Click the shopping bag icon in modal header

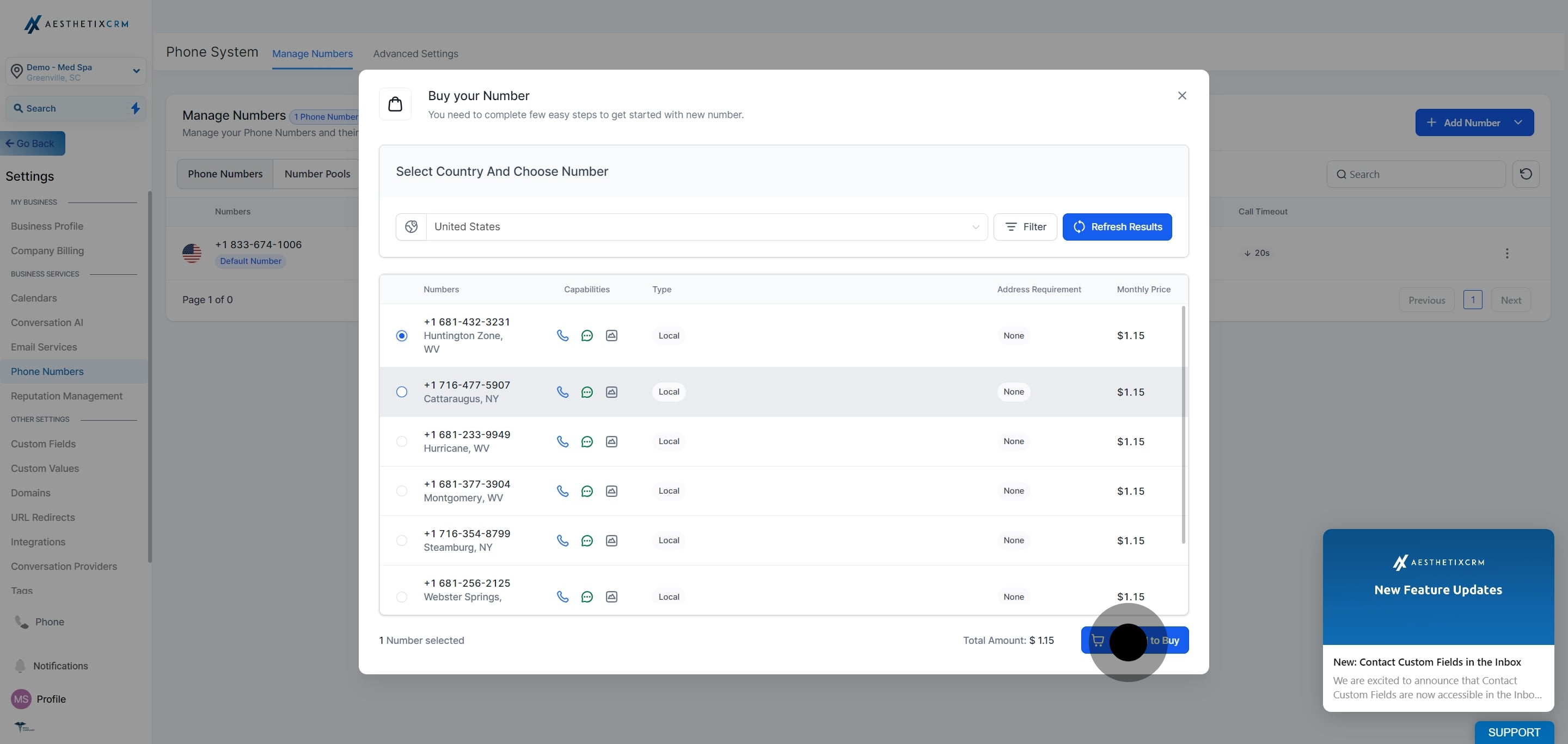pyautogui.click(x=395, y=104)
